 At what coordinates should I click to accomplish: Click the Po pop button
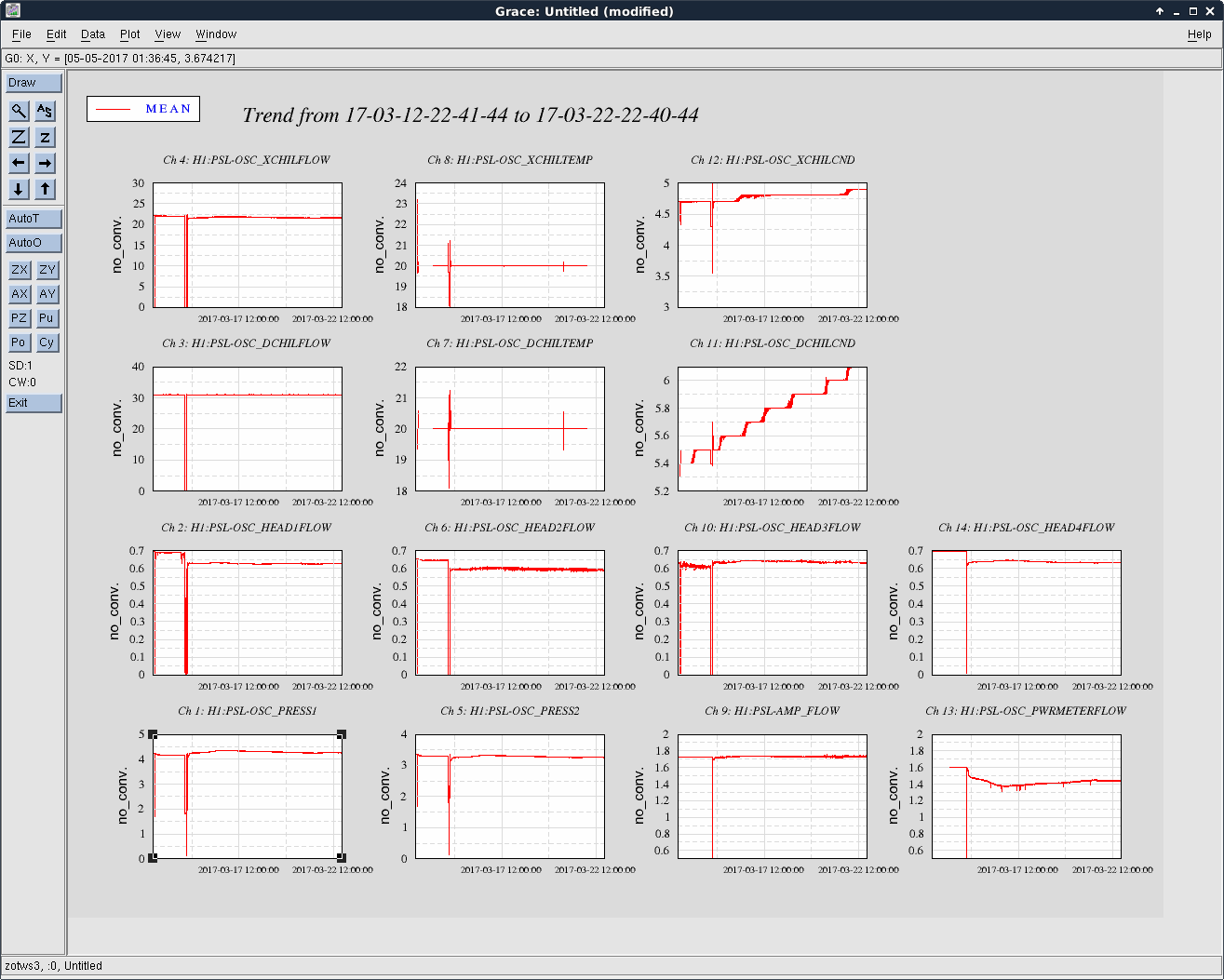click(x=20, y=342)
